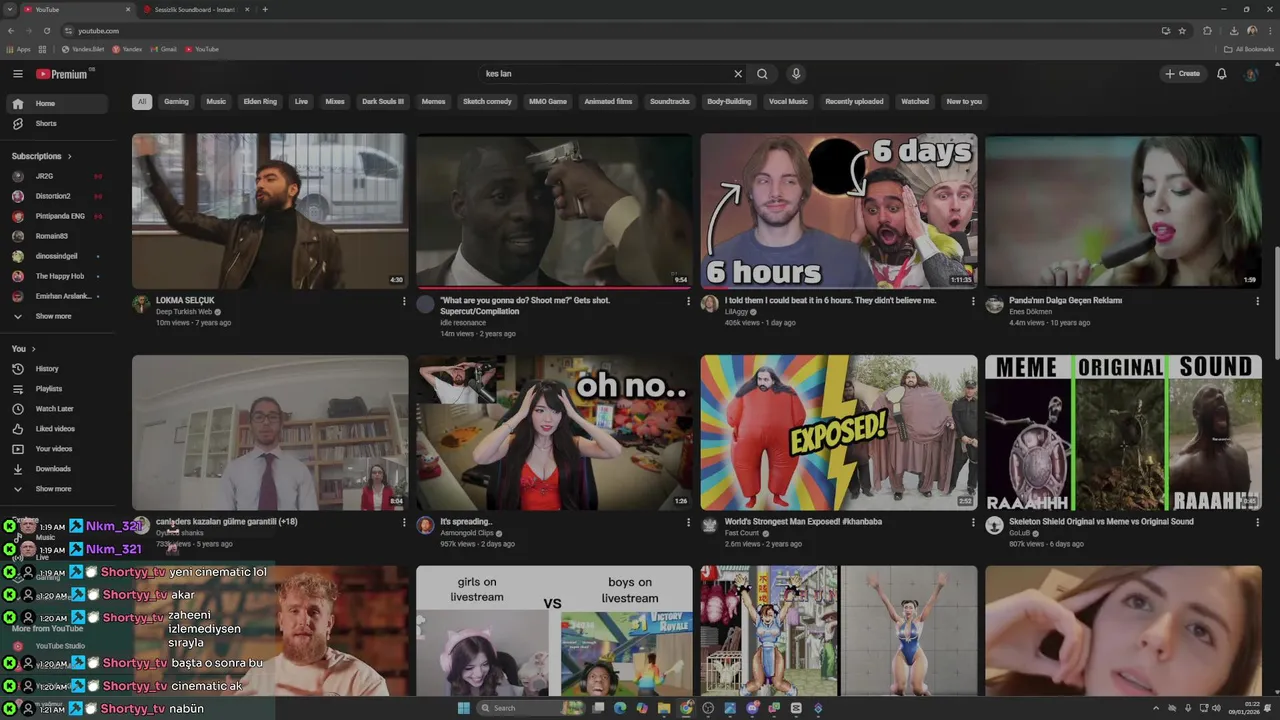This screenshot has width=1280, height=720.
Task: Click the YouTube search input field
Action: point(605,74)
